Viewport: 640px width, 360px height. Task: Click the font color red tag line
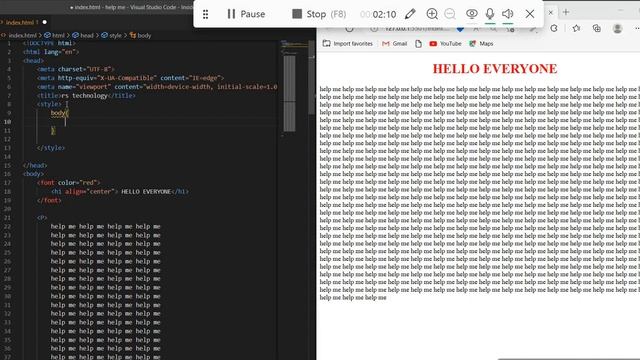[x=68, y=182]
